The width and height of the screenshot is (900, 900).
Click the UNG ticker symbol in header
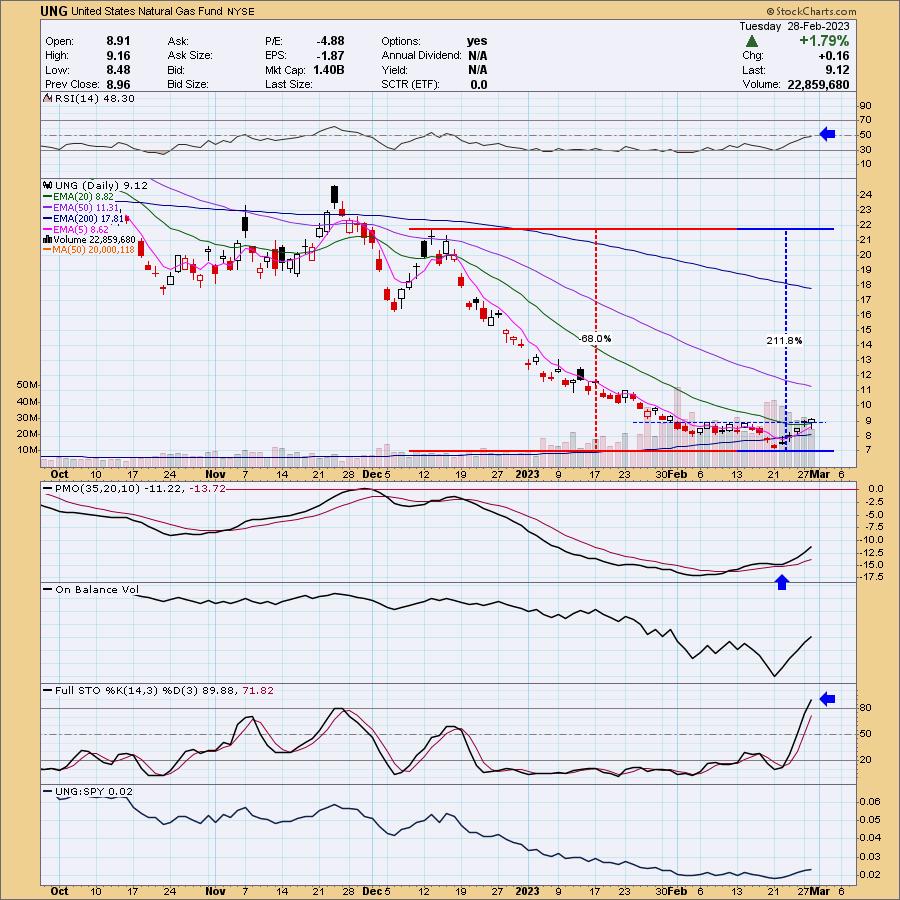54,11
